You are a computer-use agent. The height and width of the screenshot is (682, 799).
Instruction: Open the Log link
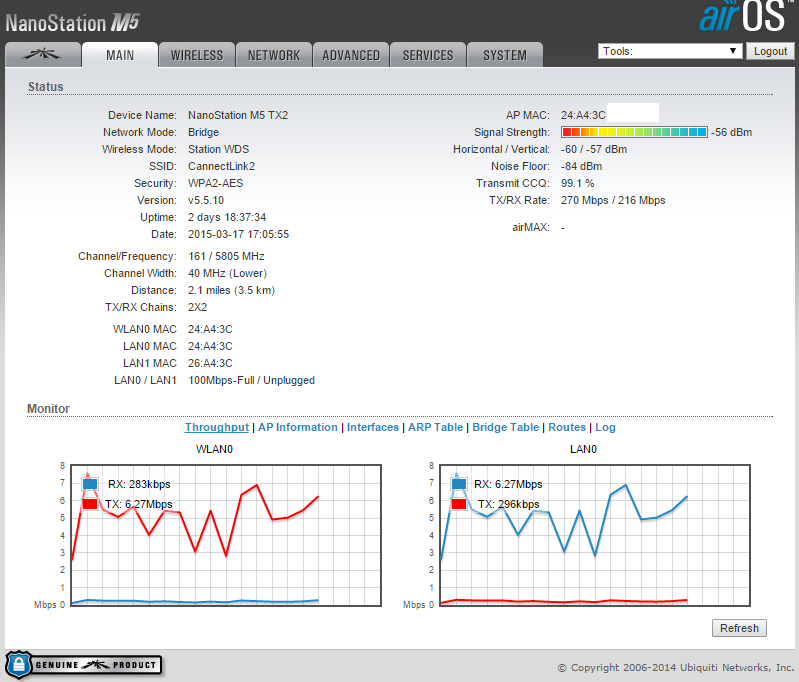(605, 427)
